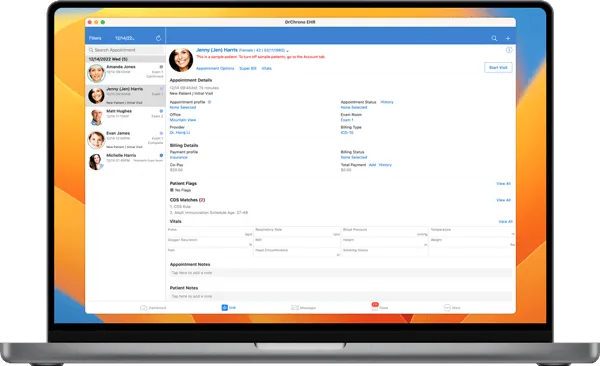Image resolution: width=600 pixels, height=366 pixels.
Task: Change the Appointment profile None Selected value
Action: pos(183,108)
